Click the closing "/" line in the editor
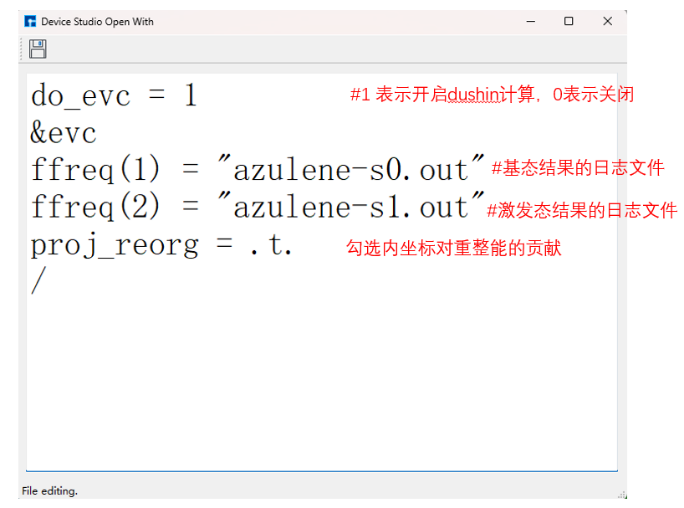Screen dimensions: 684x508 (x=38, y=282)
